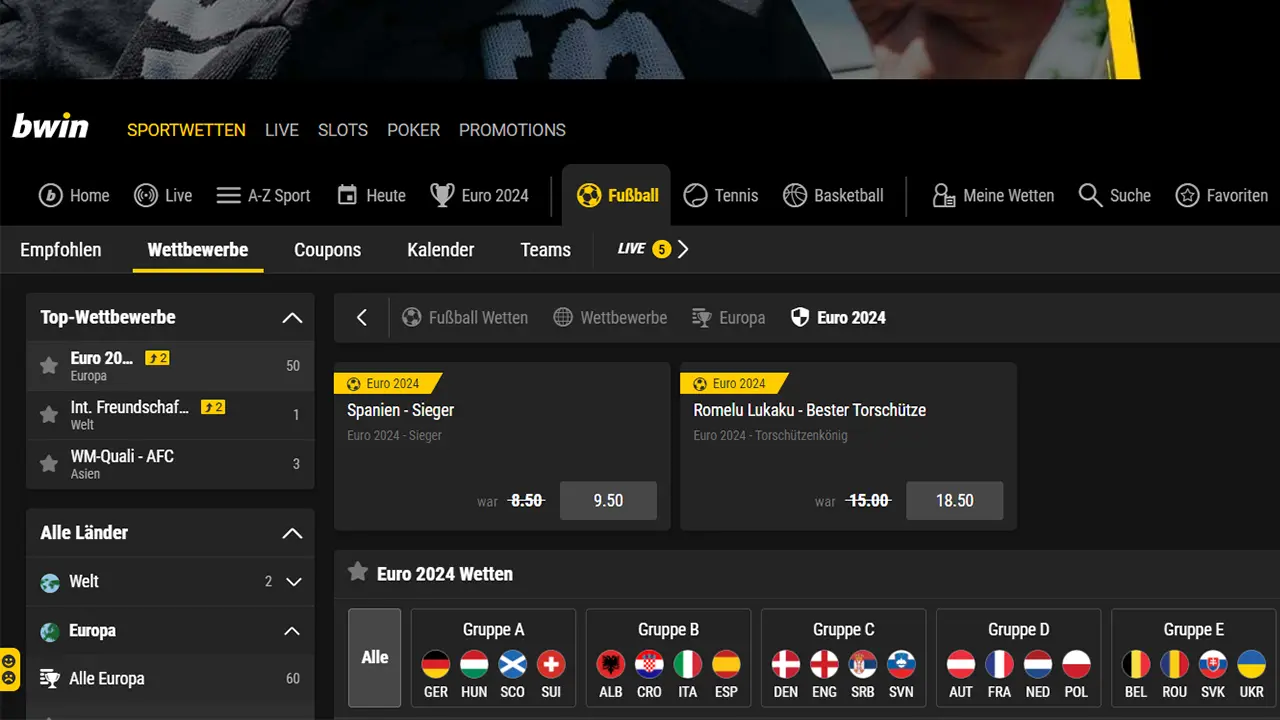Click the France FRA flag
1280x720 pixels.
(x=999, y=664)
